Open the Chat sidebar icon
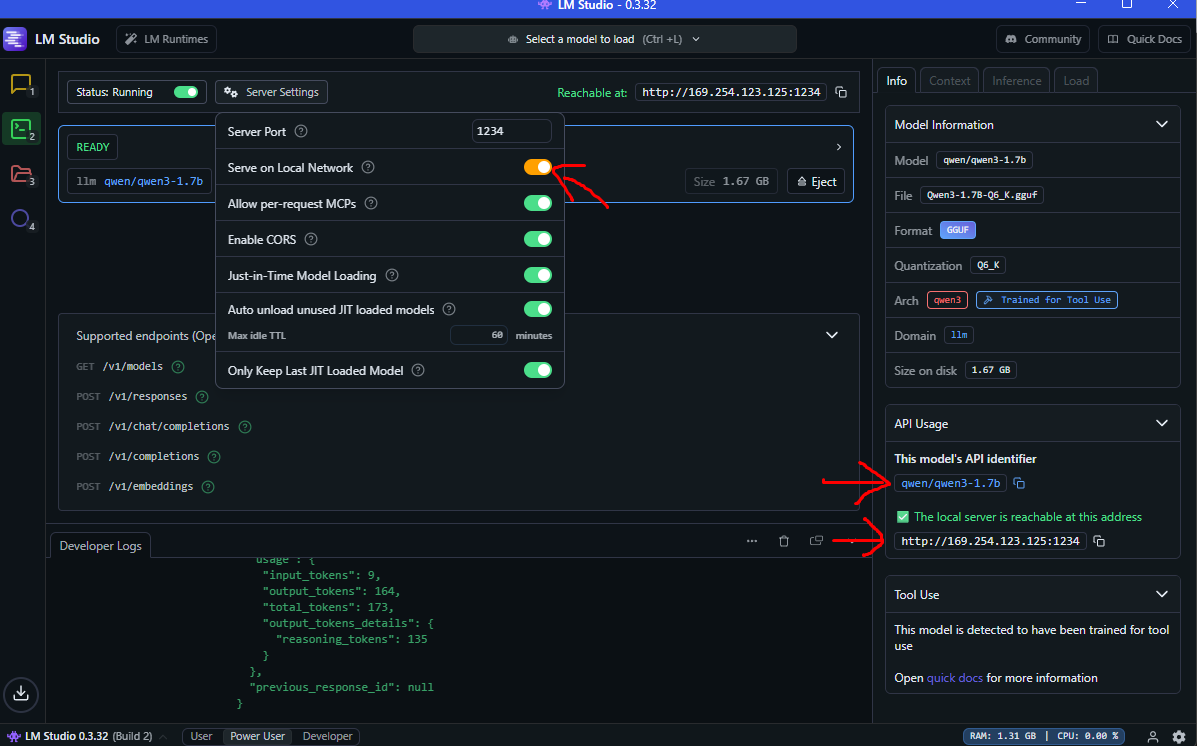 tap(21, 85)
